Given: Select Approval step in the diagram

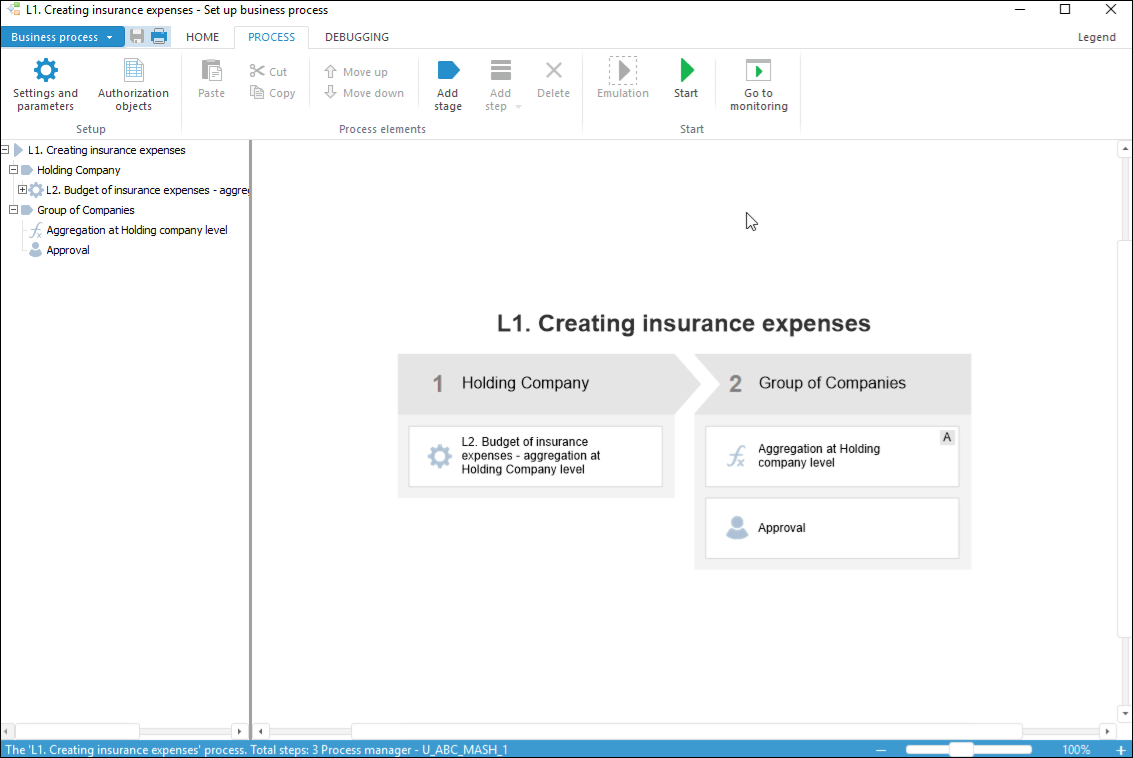Looking at the screenshot, I should click(x=831, y=528).
